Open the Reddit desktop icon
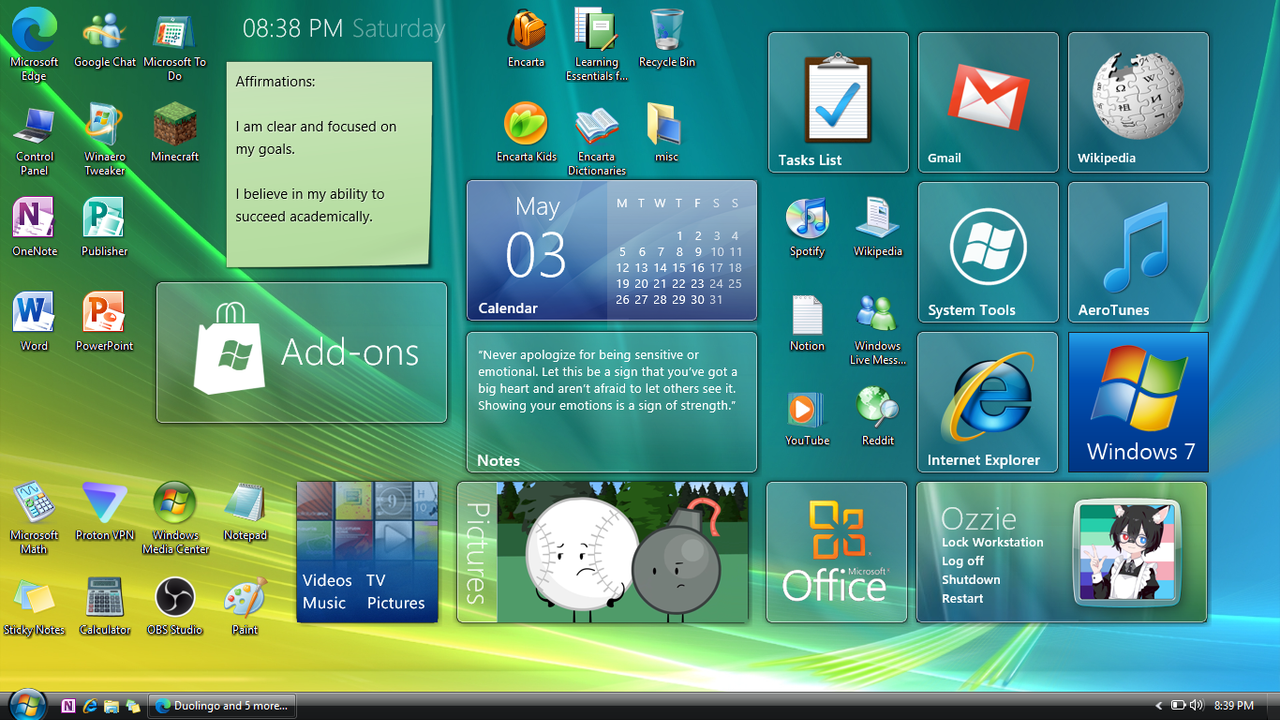 (877, 417)
